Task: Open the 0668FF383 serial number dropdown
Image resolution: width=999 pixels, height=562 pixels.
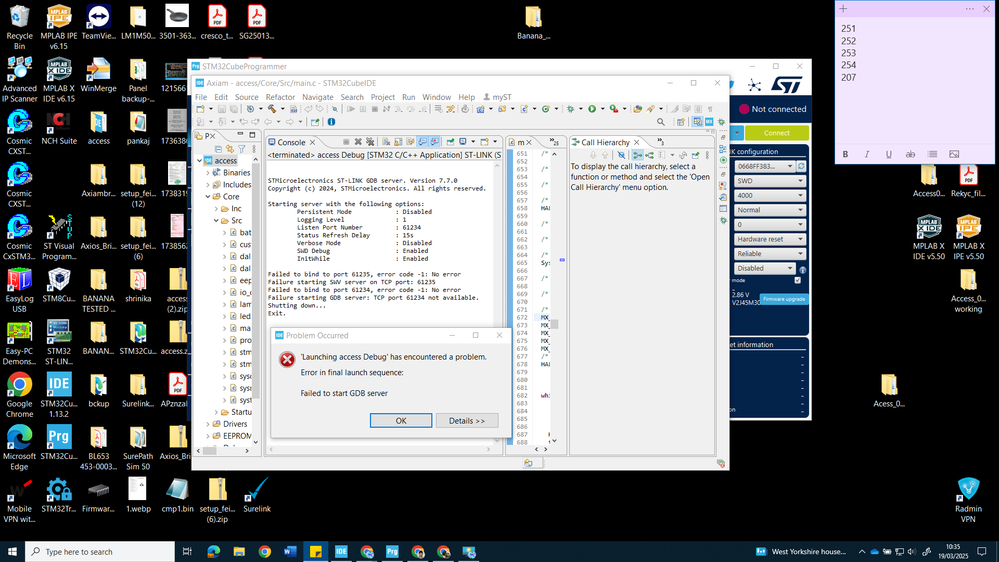Action: (x=764, y=166)
